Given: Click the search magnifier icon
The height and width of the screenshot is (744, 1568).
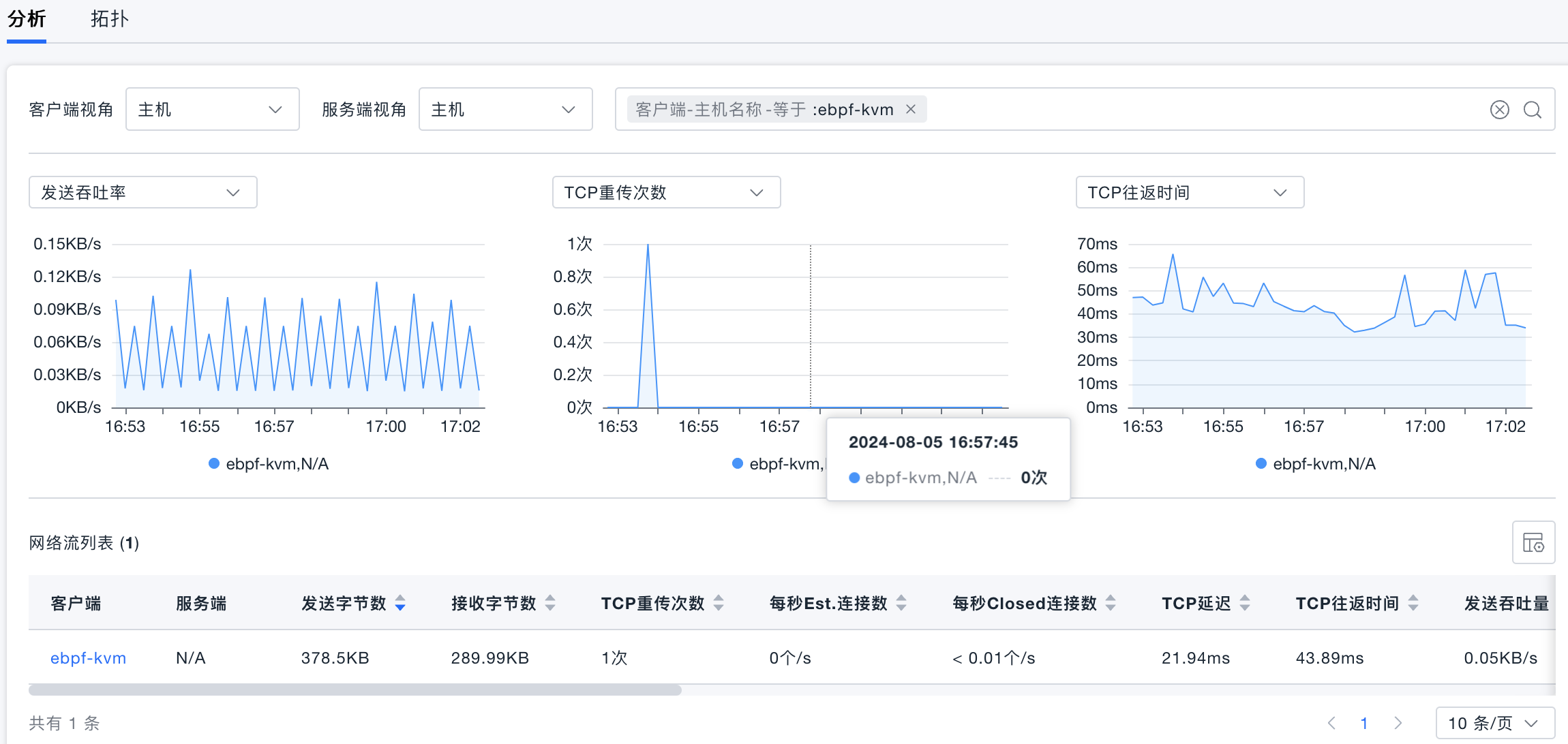Looking at the screenshot, I should [x=1533, y=110].
